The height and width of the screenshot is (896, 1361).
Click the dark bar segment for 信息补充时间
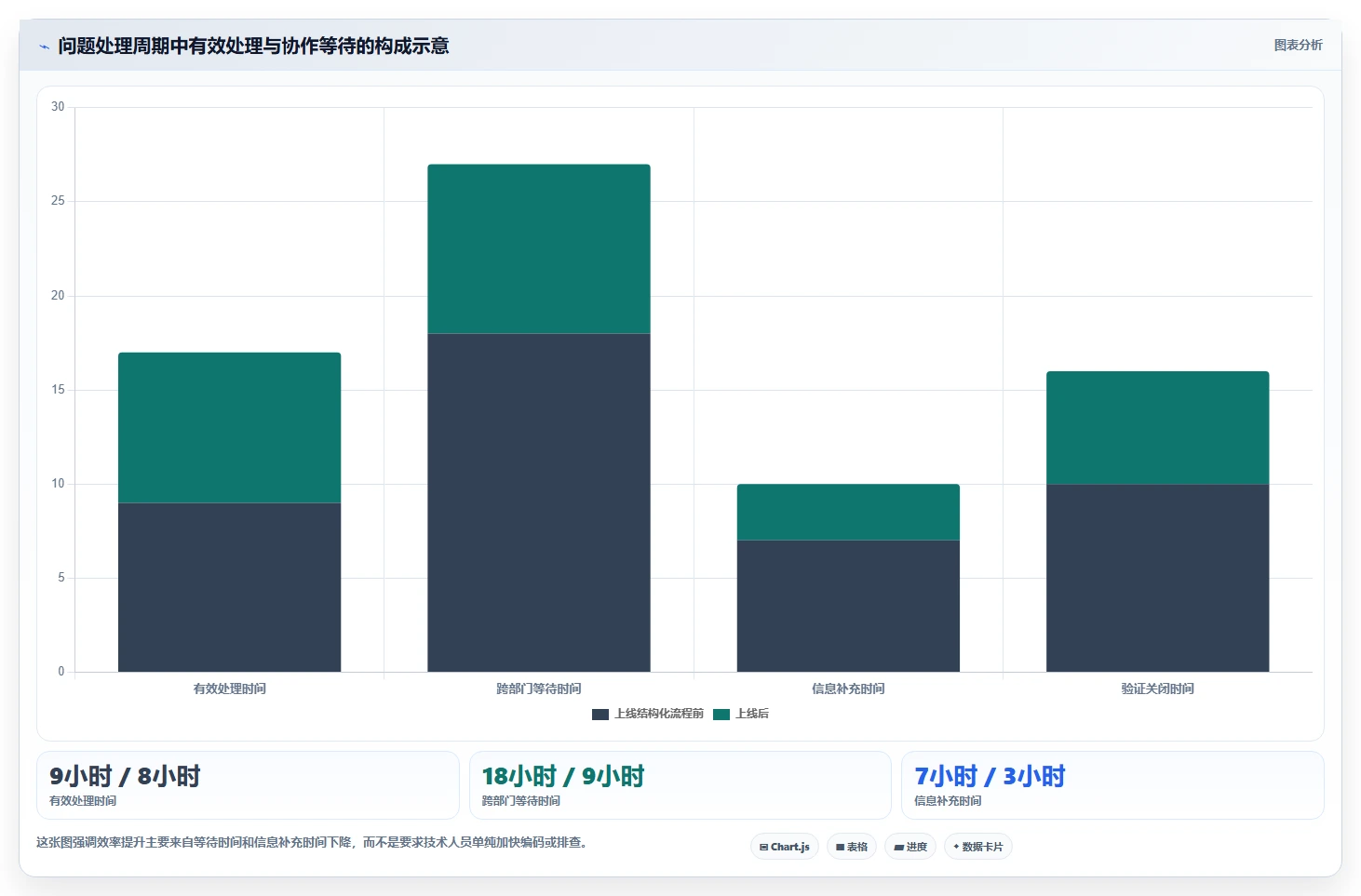point(848,606)
